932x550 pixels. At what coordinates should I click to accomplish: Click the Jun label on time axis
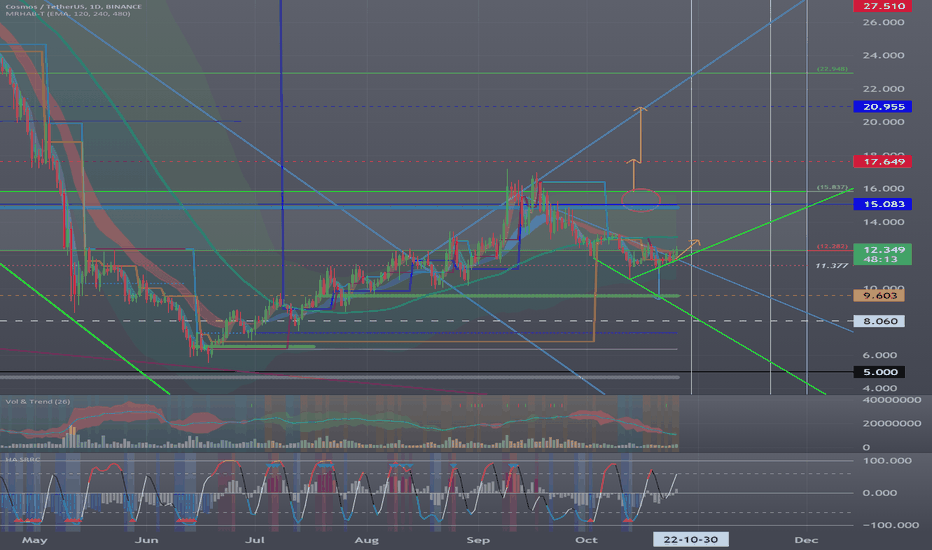coord(146,540)
